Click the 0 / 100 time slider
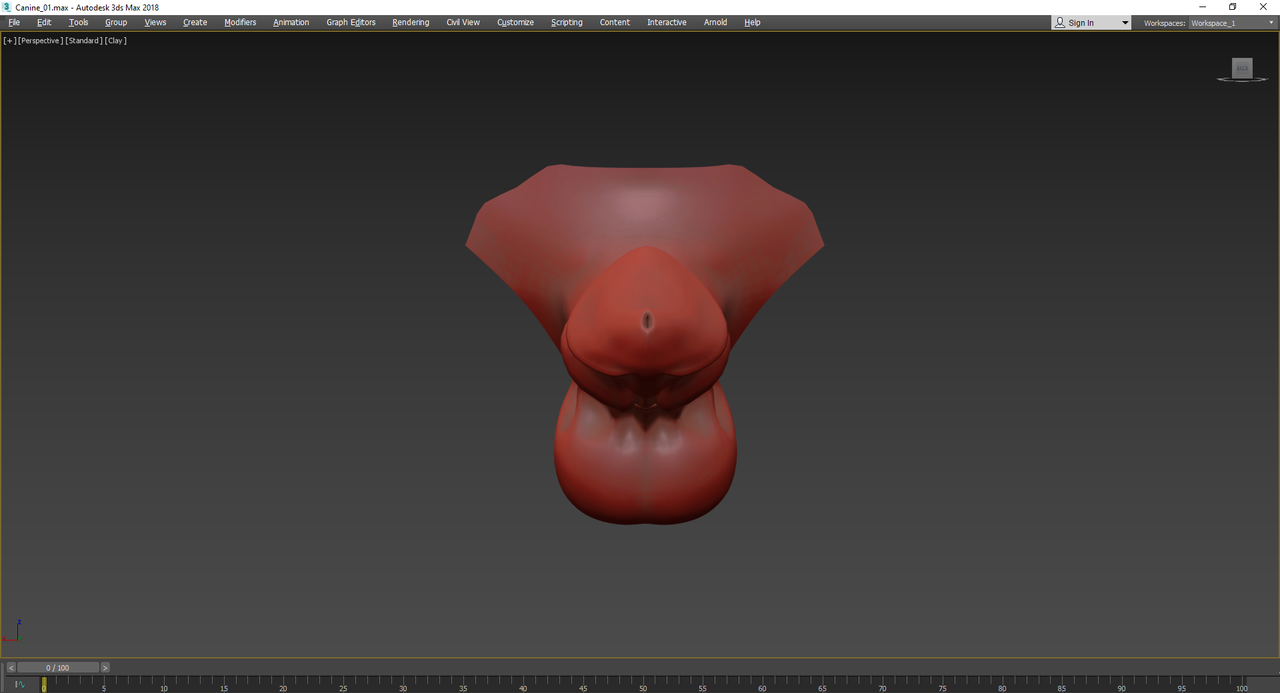This screenshot has width=1280, height=693. click(58, 668)
